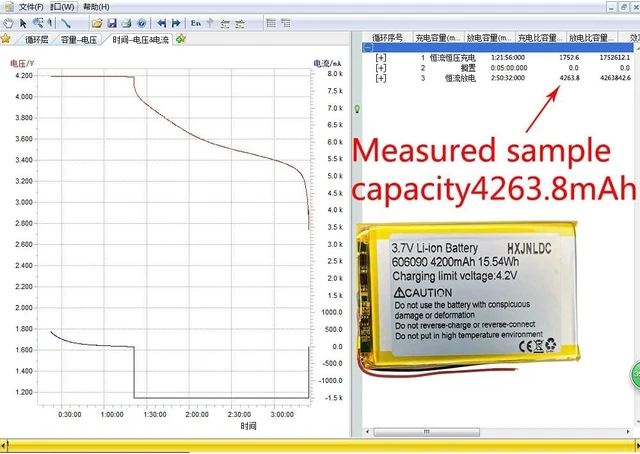Go back with the blue left arrow
640x454 pixels.
click(x=162, y=23)
